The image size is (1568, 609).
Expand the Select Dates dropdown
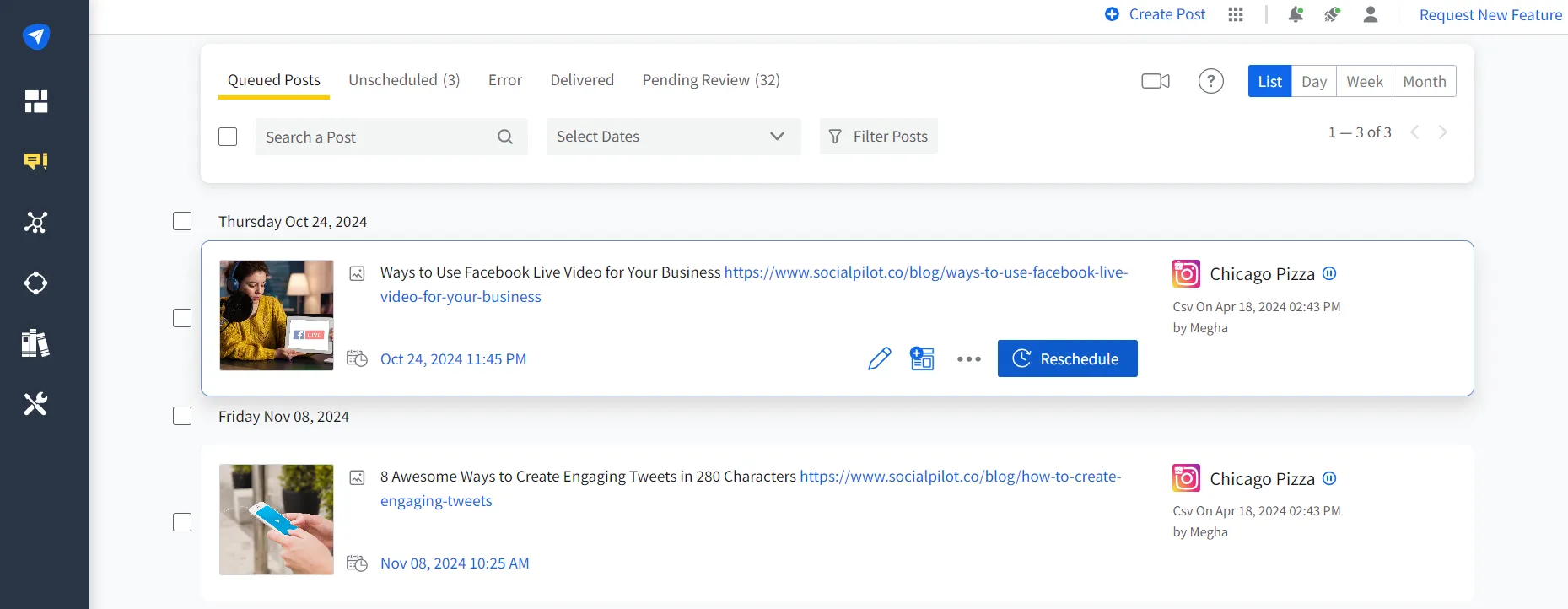tap(674, 137)
